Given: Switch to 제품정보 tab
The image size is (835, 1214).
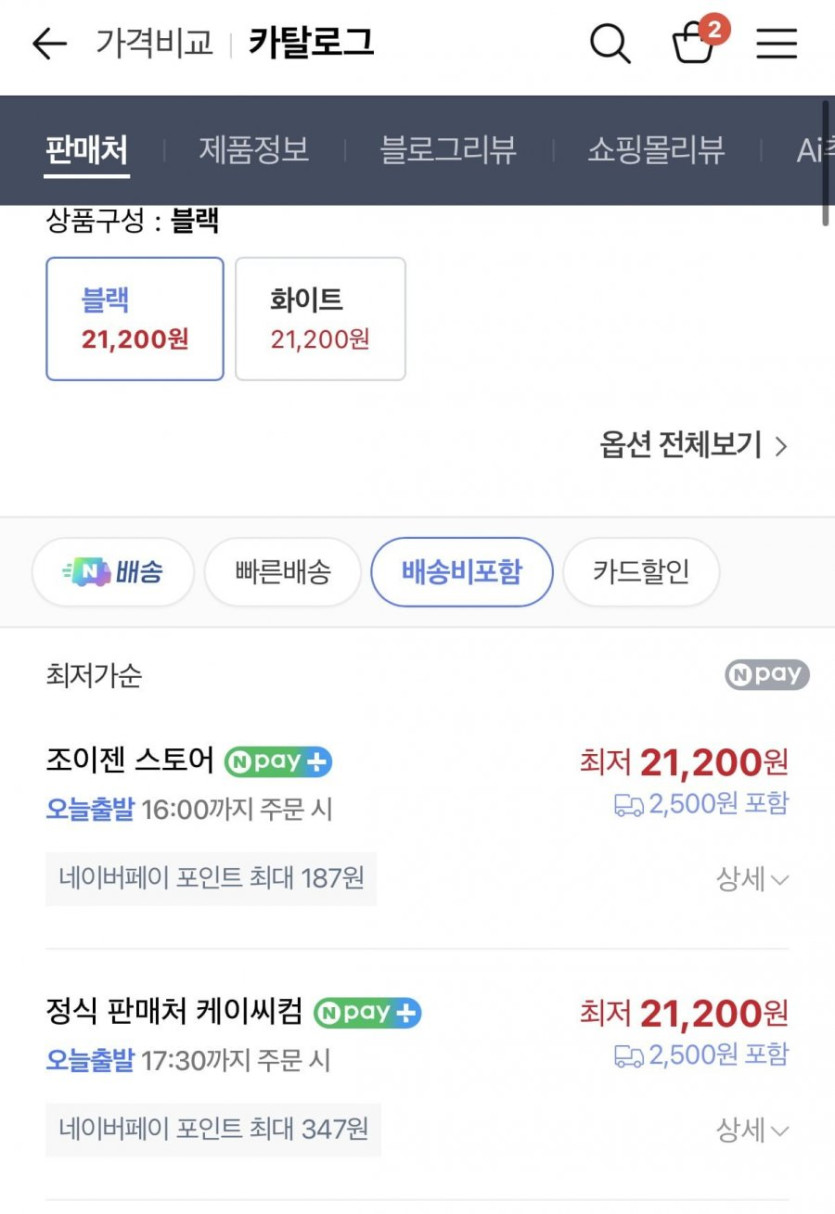Looking at the screenshot, I should [x=253, y=150].
